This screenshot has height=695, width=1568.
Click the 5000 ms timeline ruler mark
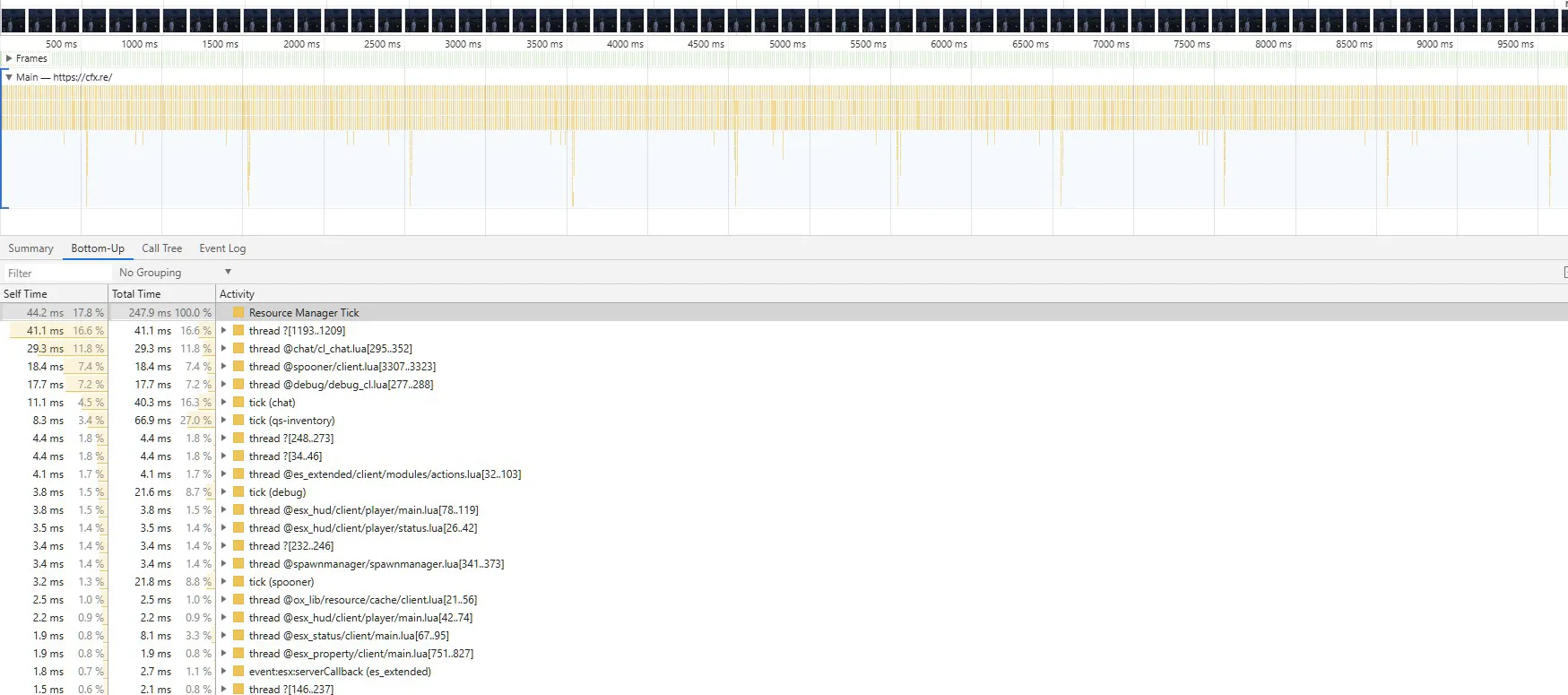(x=787, y=44)
